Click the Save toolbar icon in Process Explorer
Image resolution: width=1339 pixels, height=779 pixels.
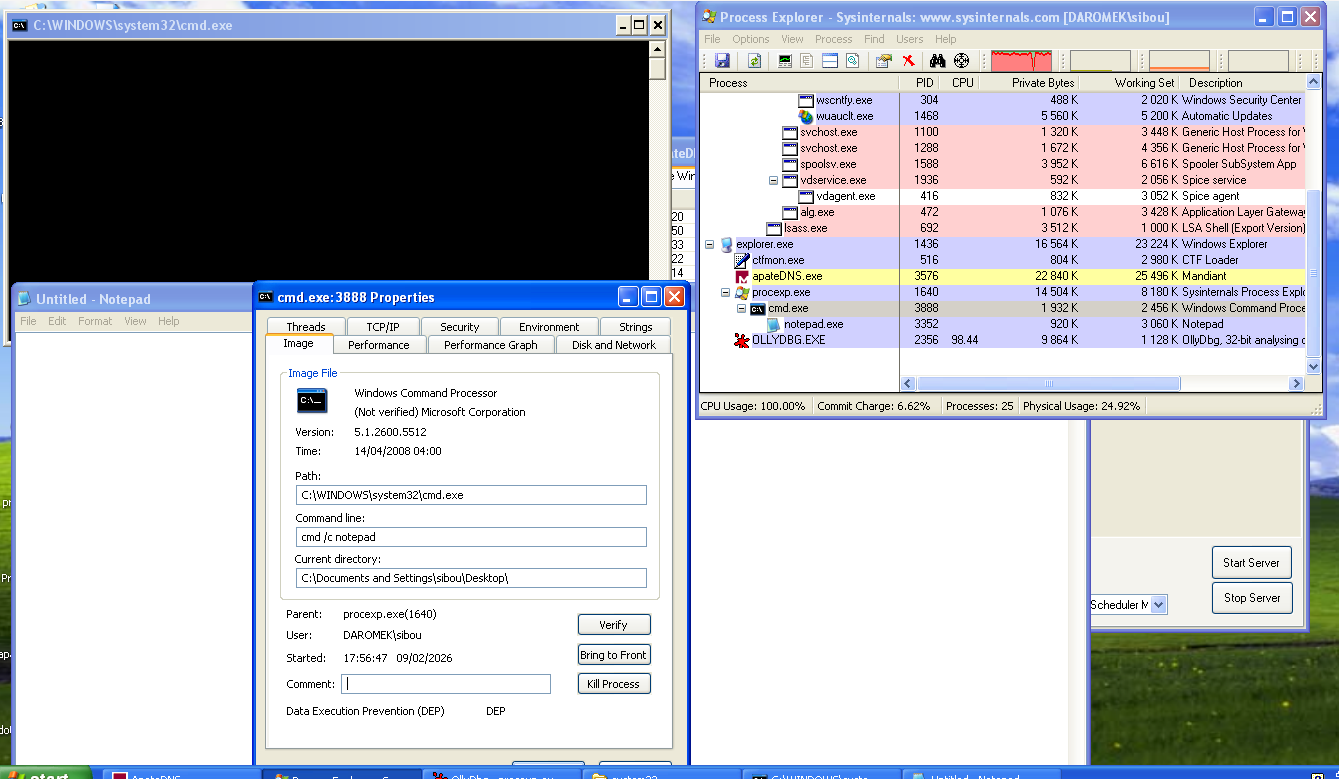click(x=722, y=61)
